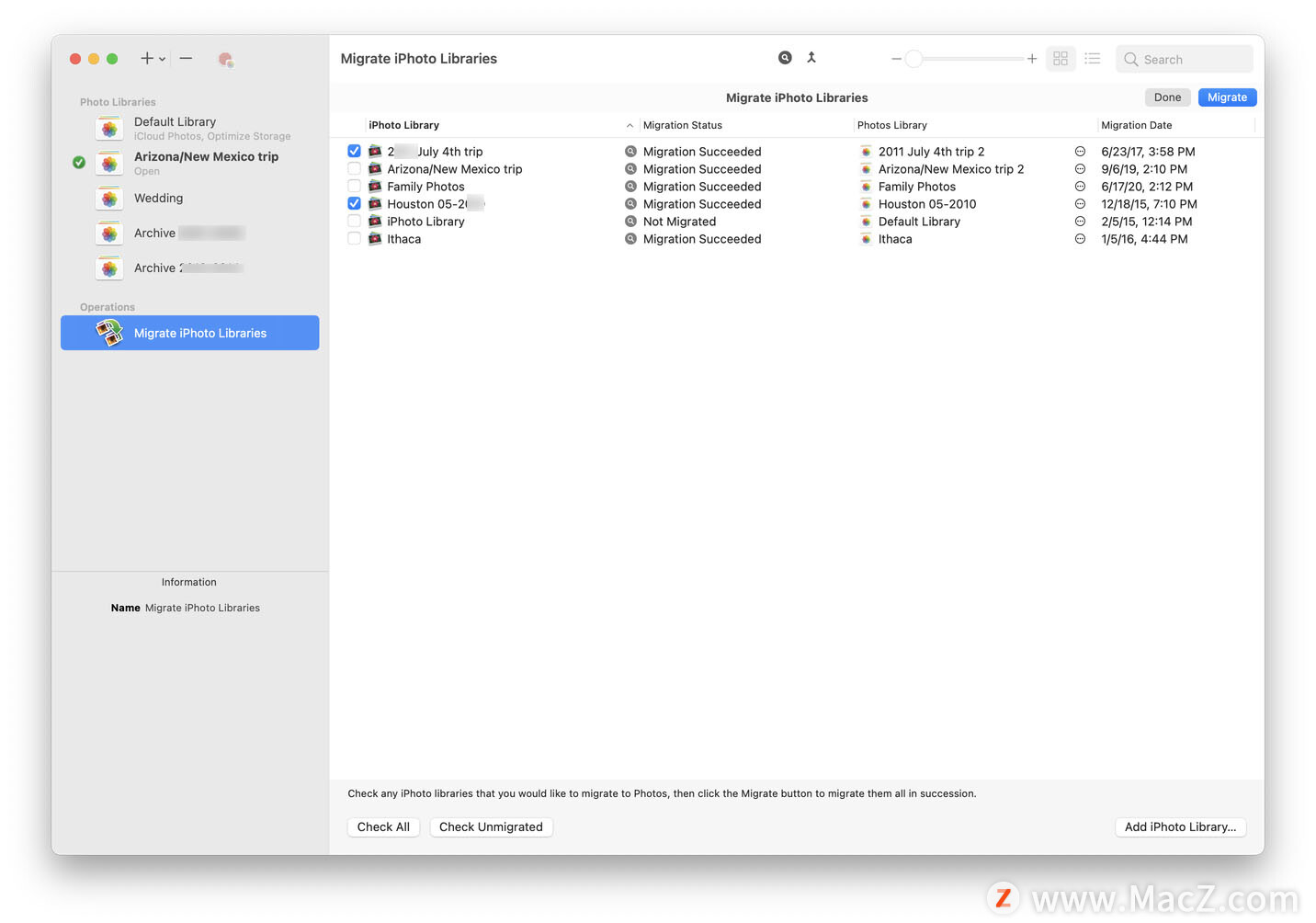The height and width of the screenshot is (923, 1316).
Task: Switch to list view
Action: click(x=1093, y=59)
